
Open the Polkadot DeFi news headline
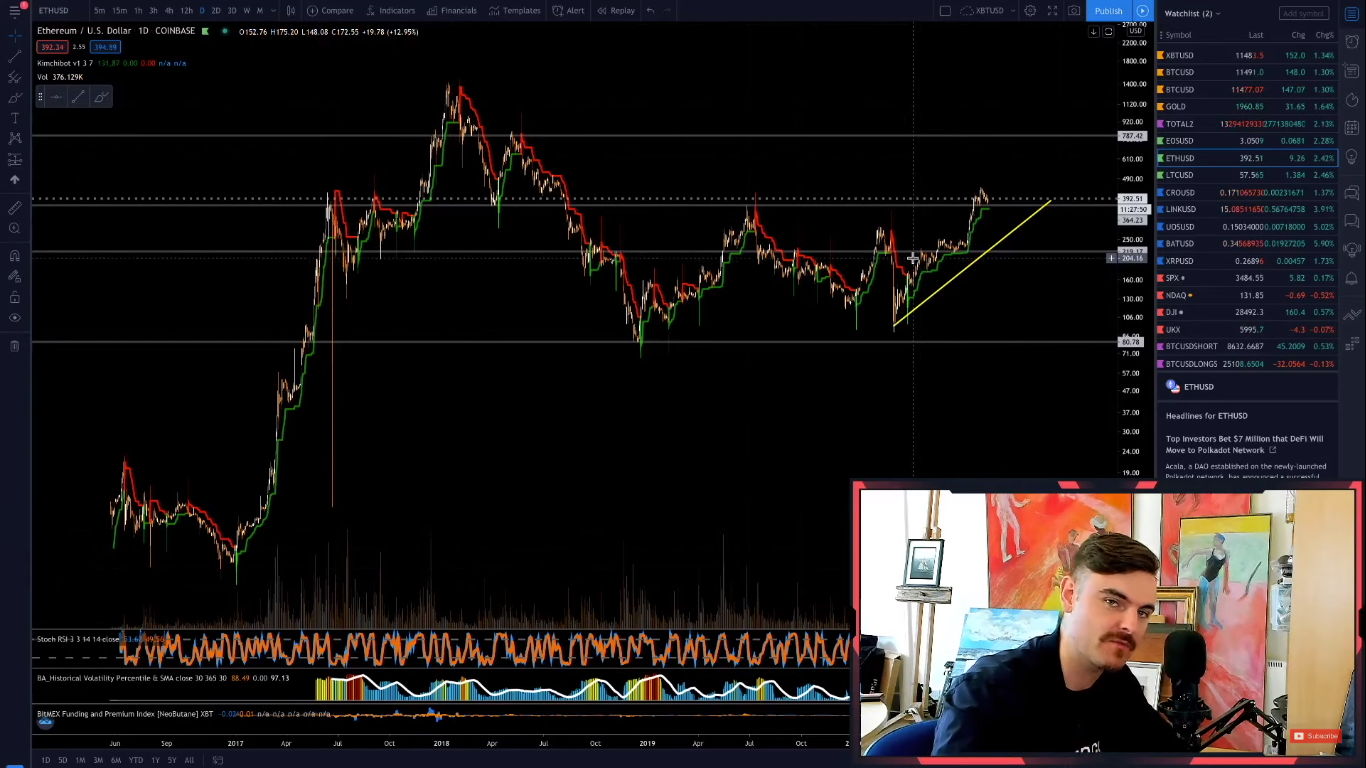[1244, 444]
